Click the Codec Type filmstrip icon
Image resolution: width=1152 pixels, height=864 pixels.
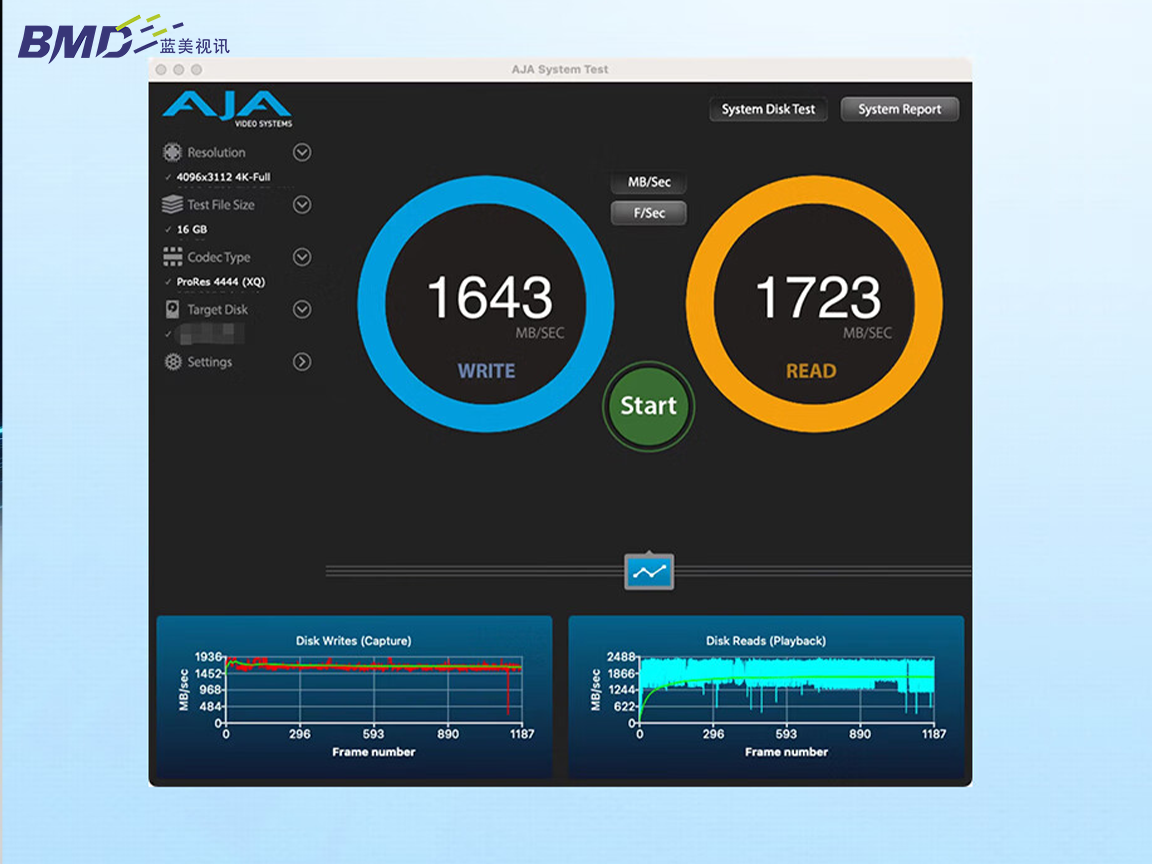point(172,257)
